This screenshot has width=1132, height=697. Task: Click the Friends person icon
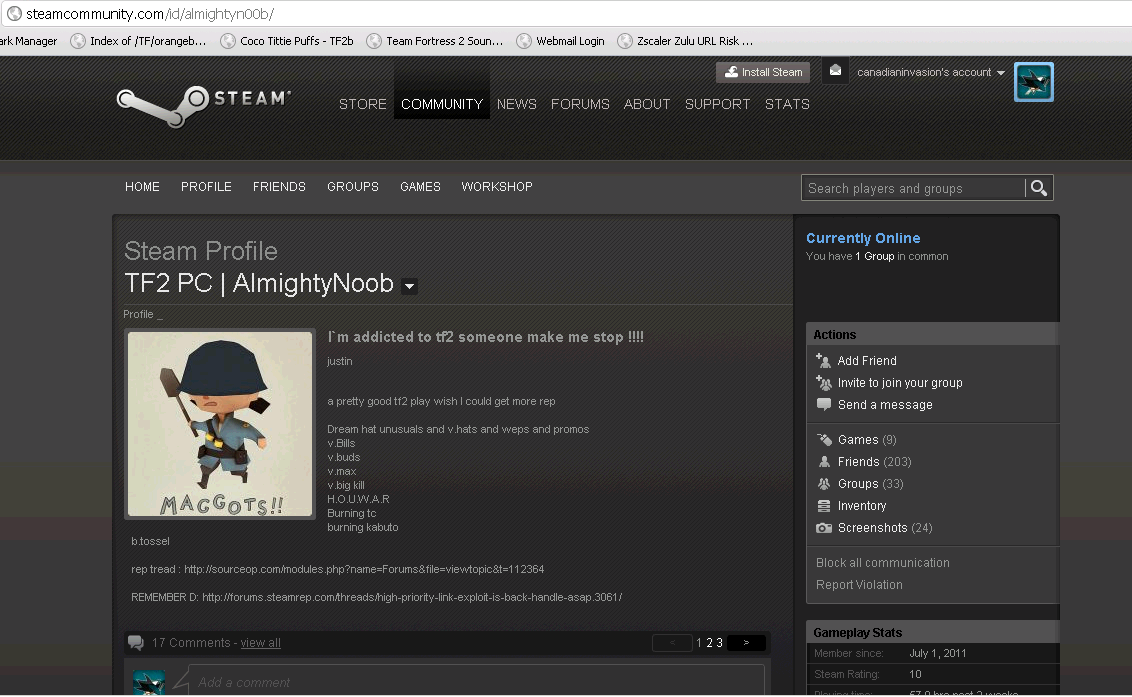(x=824, y=462)
